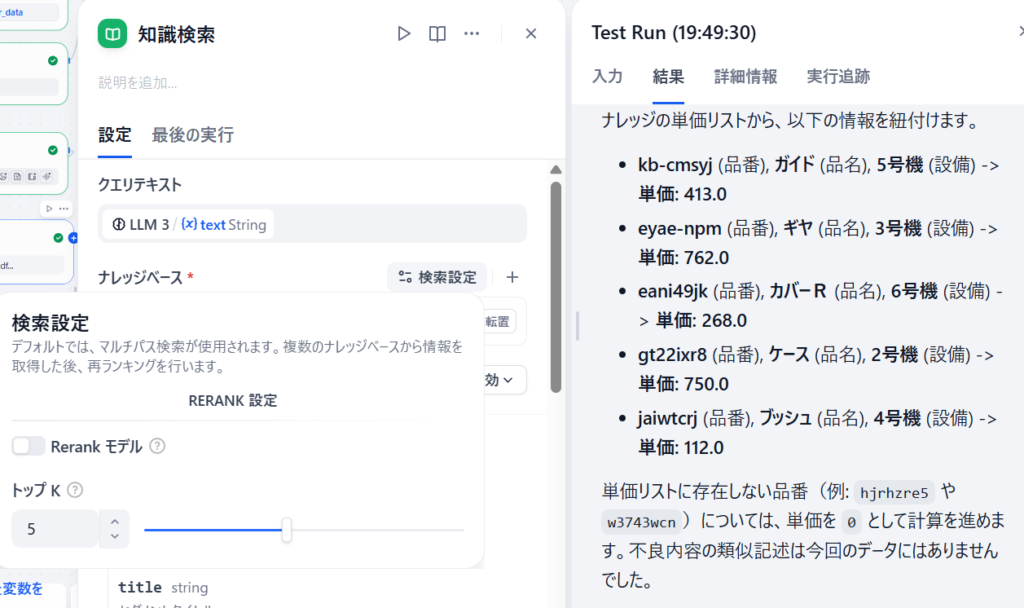
Task: Click the Rerank モデル help icon
Action: coord(157,446)
